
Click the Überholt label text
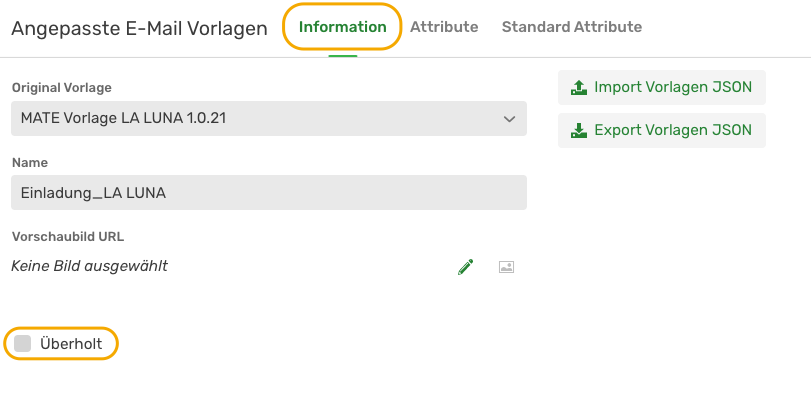71,344
